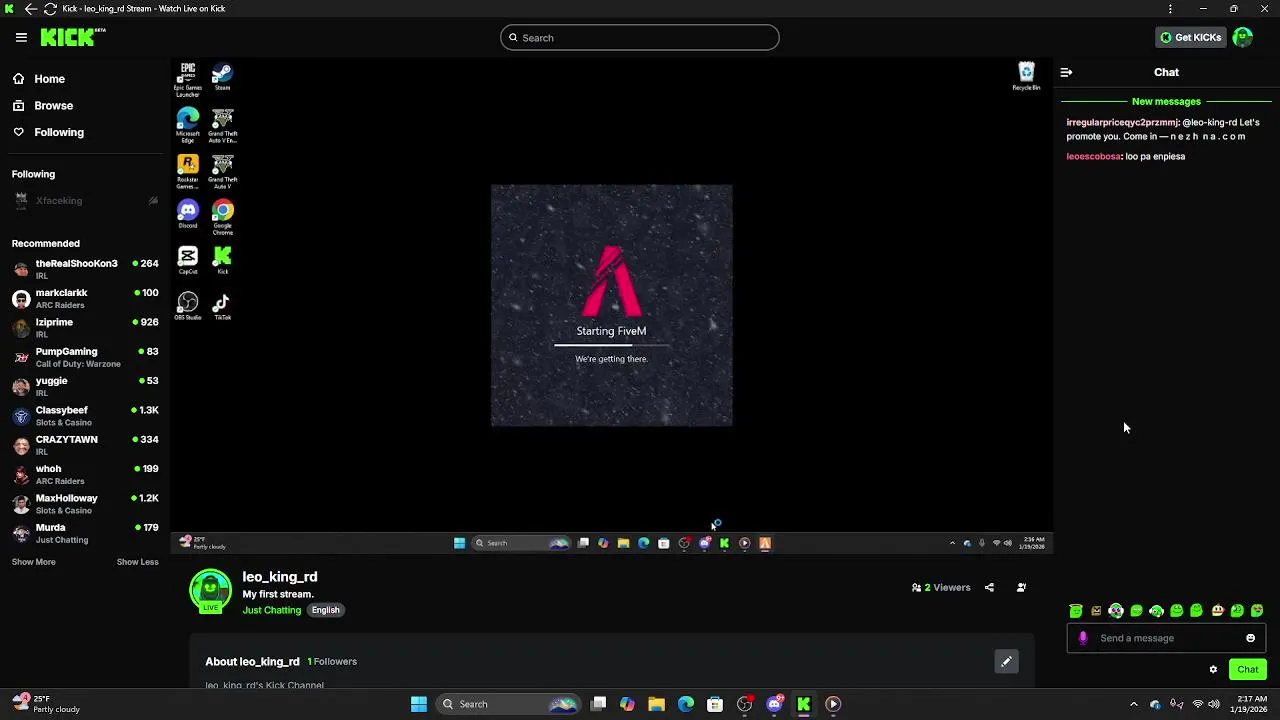
Task: Click the 1 Followers count
Action: pyautogui.click(x=332, y=662)
